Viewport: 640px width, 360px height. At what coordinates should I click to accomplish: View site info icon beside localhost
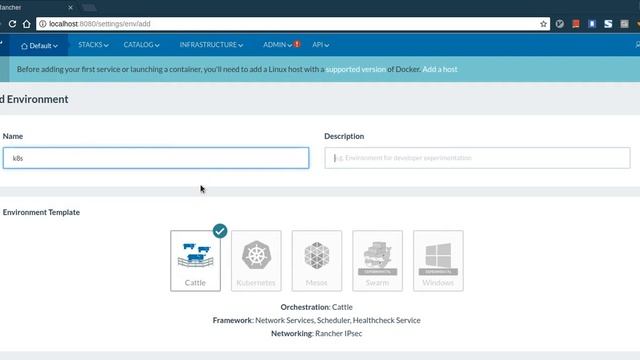(x=42, y=24)
